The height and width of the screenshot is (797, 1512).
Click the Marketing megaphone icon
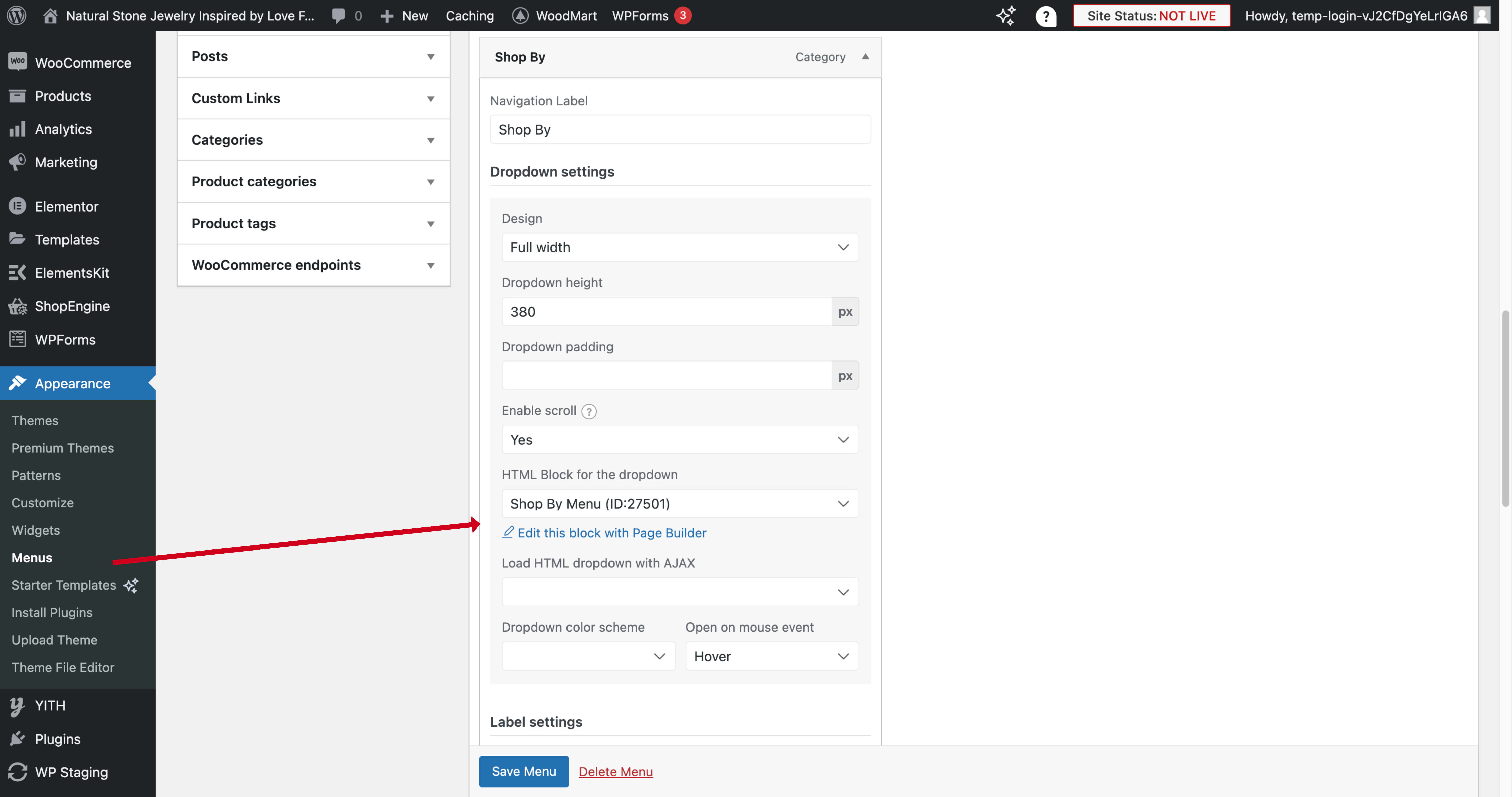(x=18, y=162)
